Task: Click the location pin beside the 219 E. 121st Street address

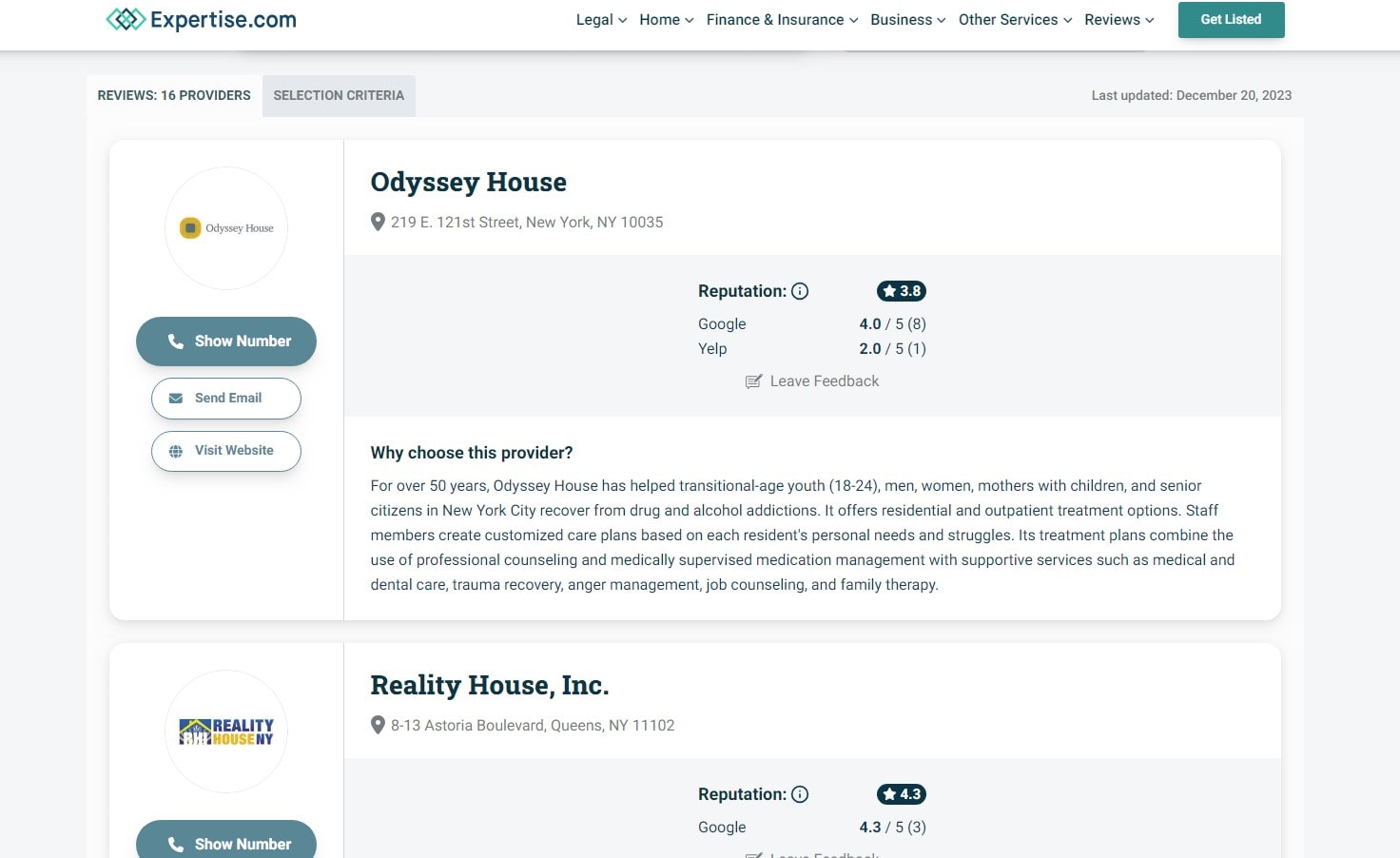Action: pos(378,223)
